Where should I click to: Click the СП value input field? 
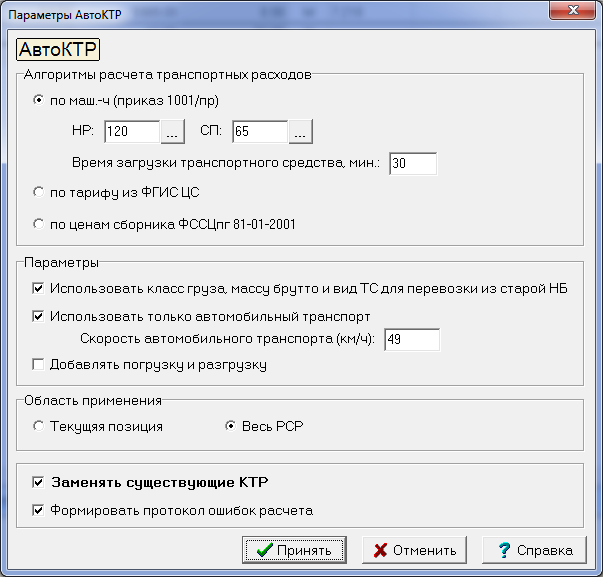click(260, 132)
